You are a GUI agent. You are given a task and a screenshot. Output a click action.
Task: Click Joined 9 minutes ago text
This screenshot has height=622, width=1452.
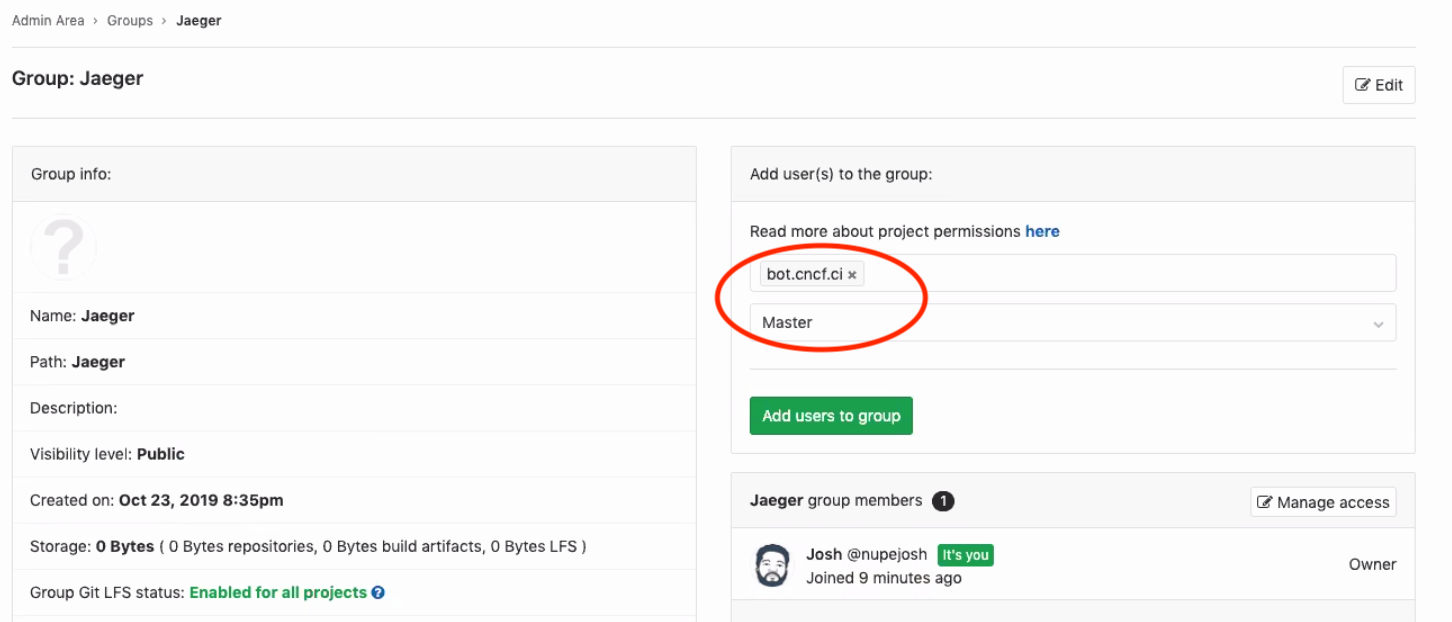pyautogui.click(x=884, y=577)
